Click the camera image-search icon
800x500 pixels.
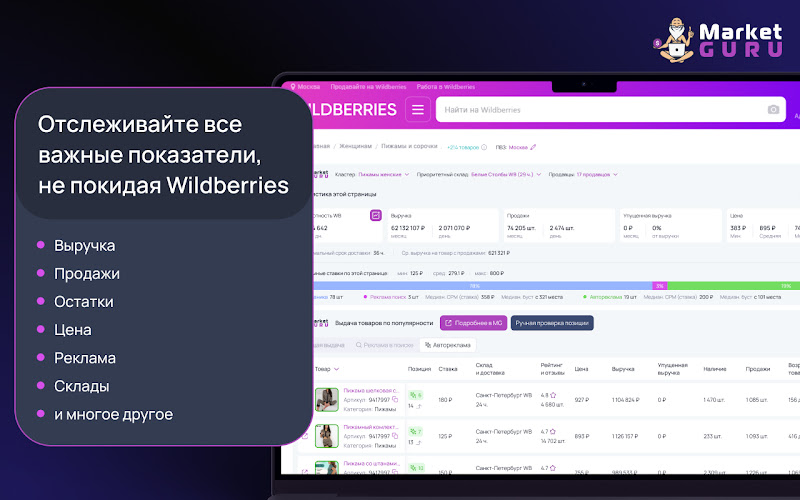pos(773,110)
